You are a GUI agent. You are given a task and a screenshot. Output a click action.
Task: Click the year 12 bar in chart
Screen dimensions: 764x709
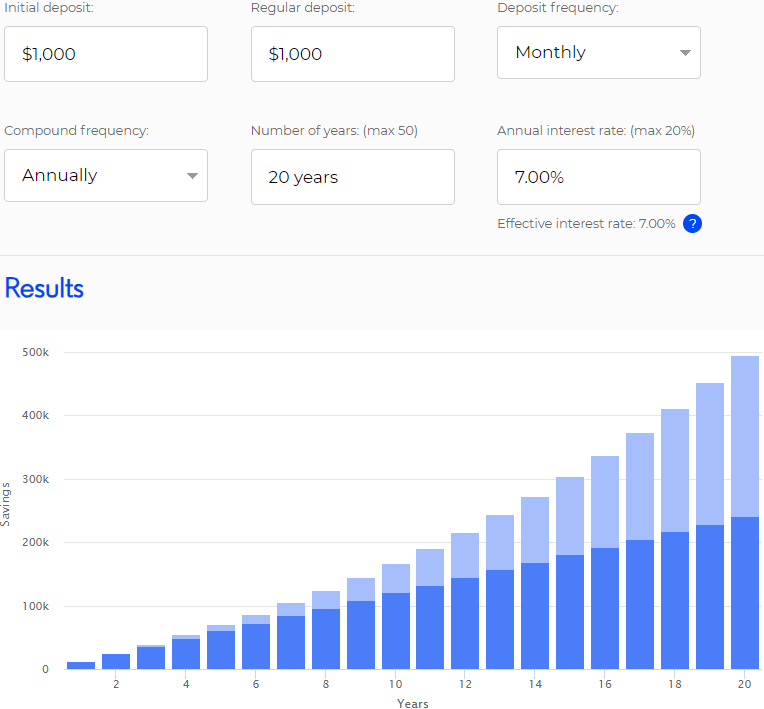[x=465, y=601]
